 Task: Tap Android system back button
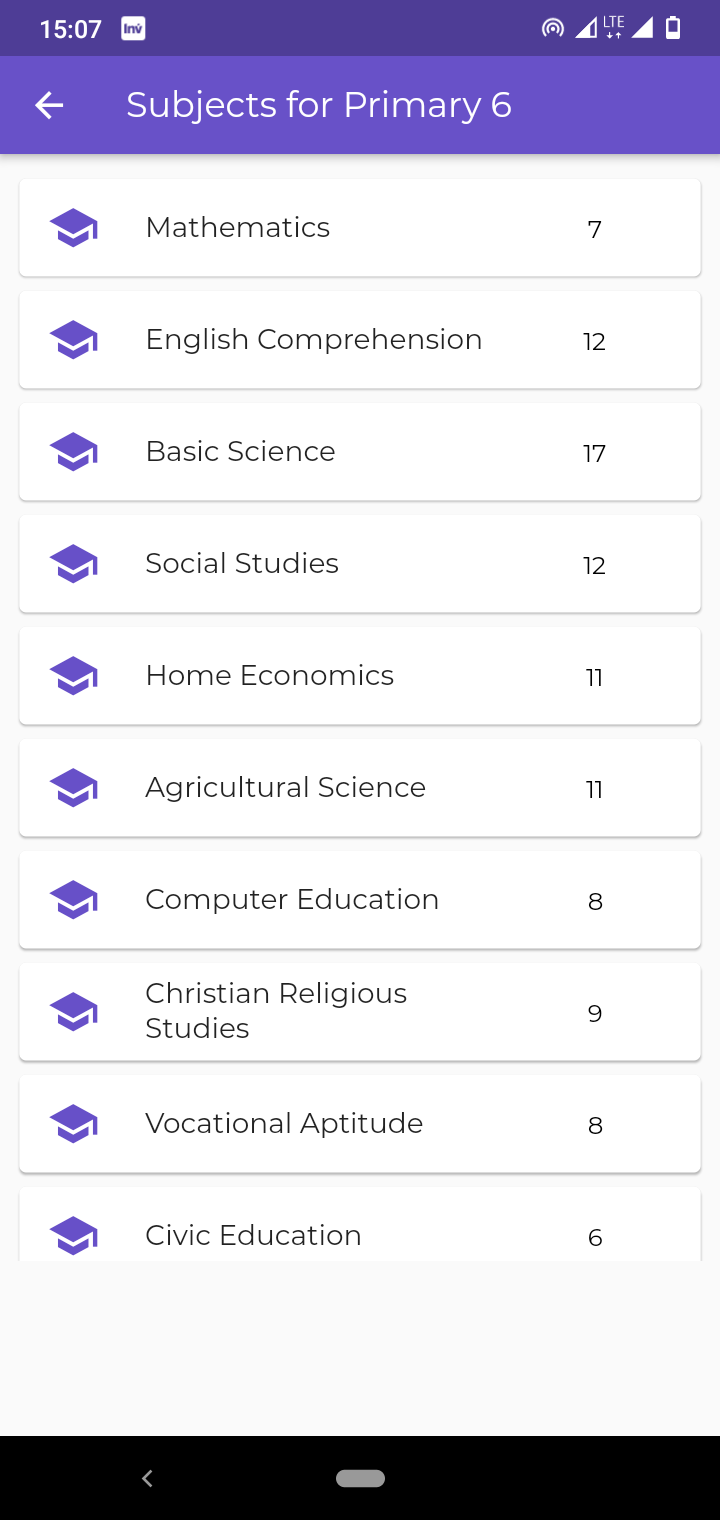[147, 1478]
